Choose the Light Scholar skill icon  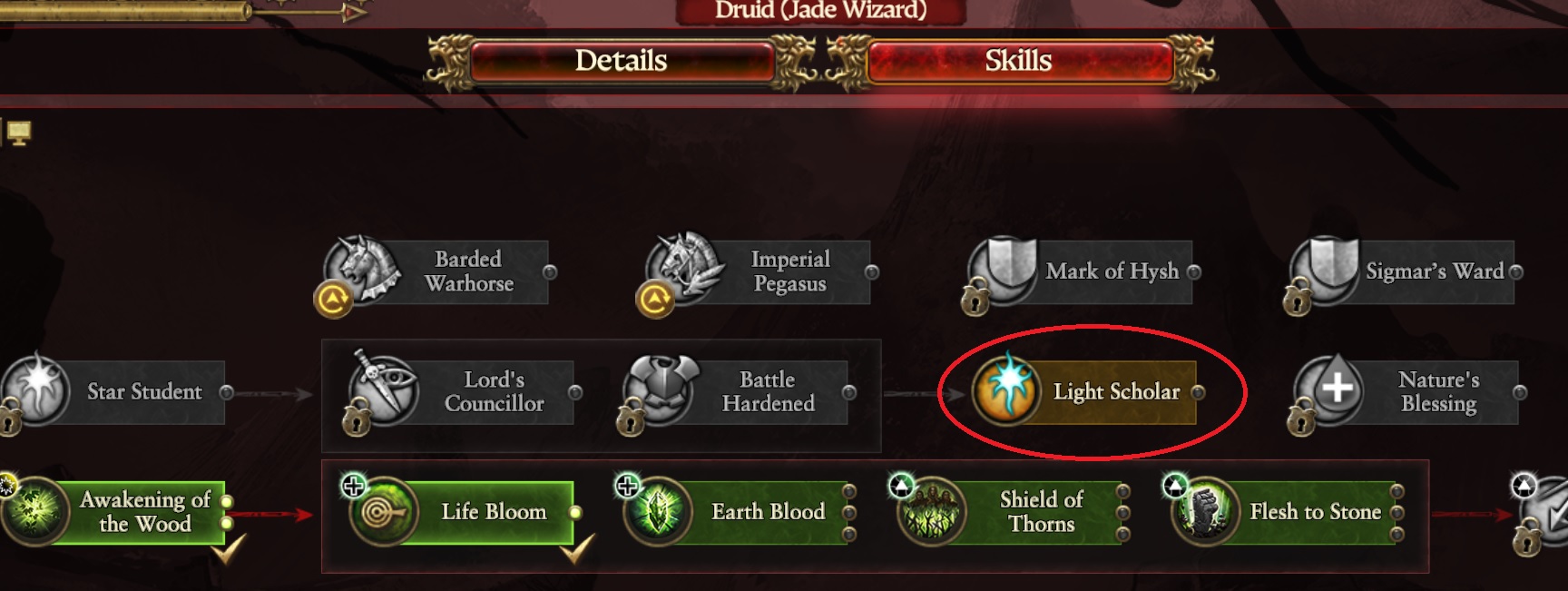1007,391
